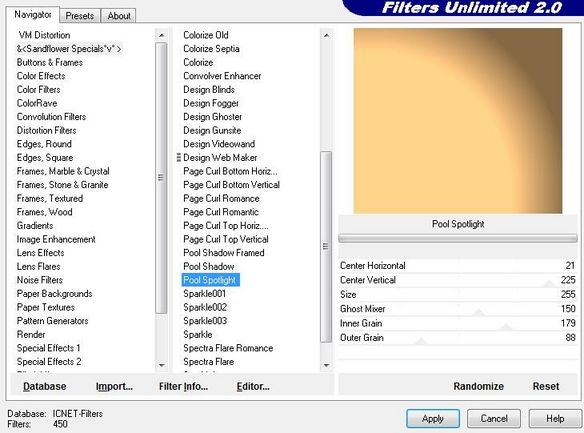Choose Design Web Maker filter
This screenshot has height=433, width=584.
coord(220,157)
